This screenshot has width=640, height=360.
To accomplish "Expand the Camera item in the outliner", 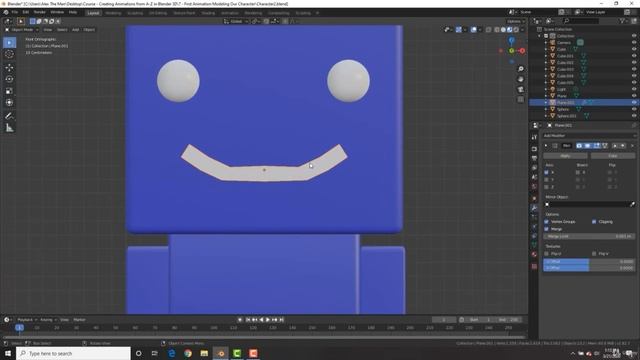I will click(x=546, y=42).
